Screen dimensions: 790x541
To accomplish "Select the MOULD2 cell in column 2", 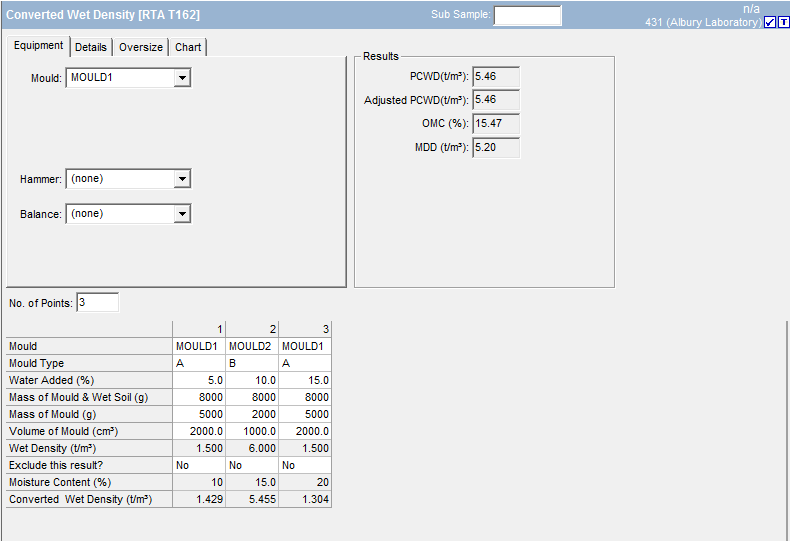I will 252,346.
